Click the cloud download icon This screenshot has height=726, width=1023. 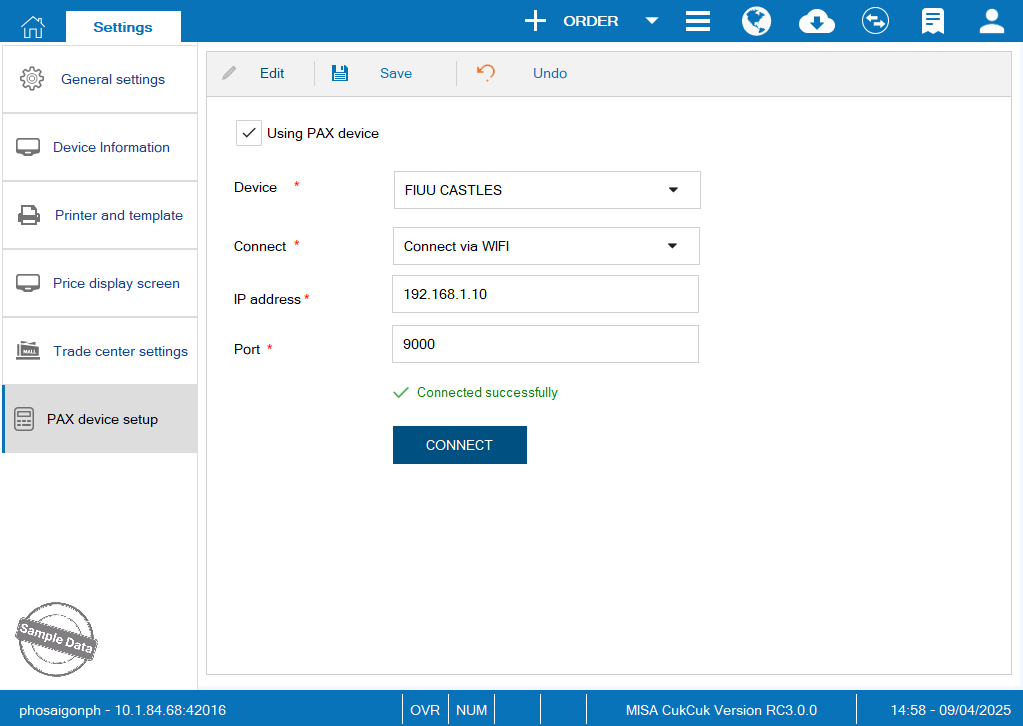point(816,22)
